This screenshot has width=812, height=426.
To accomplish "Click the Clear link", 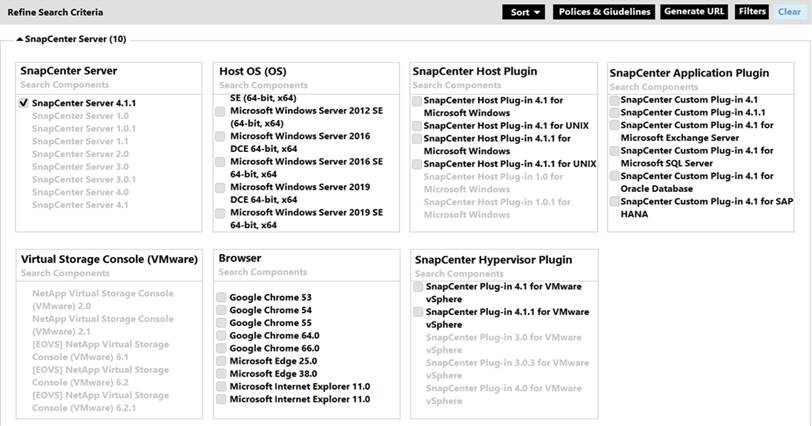I will point(789,12).
